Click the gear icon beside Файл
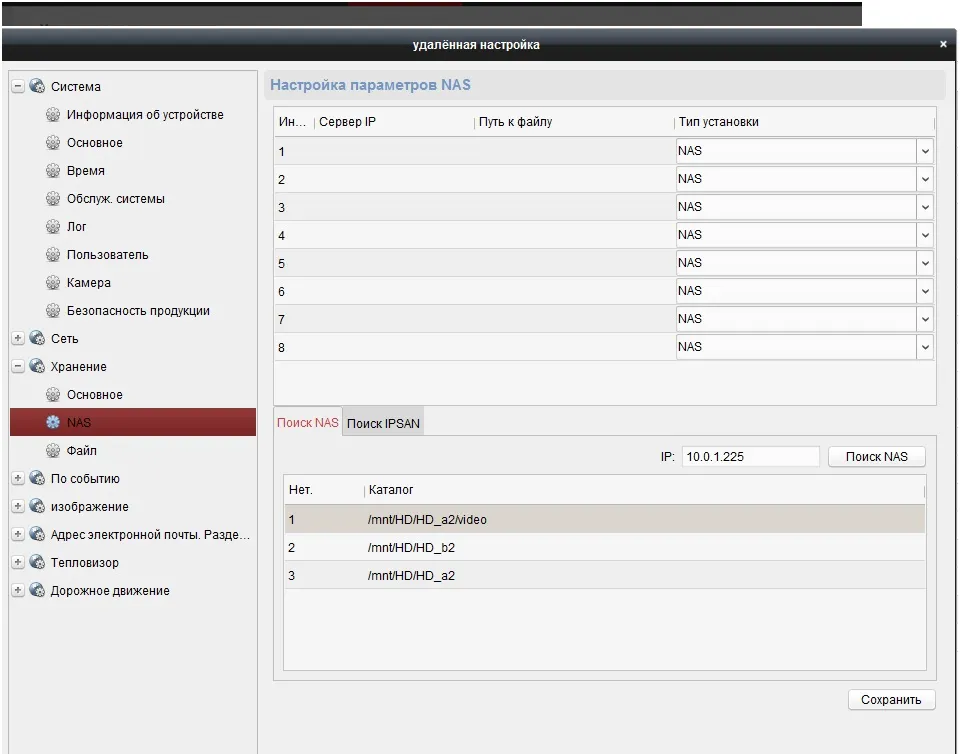Image resolution: width=960 pixels, height=754 pixels. point(53,451)
